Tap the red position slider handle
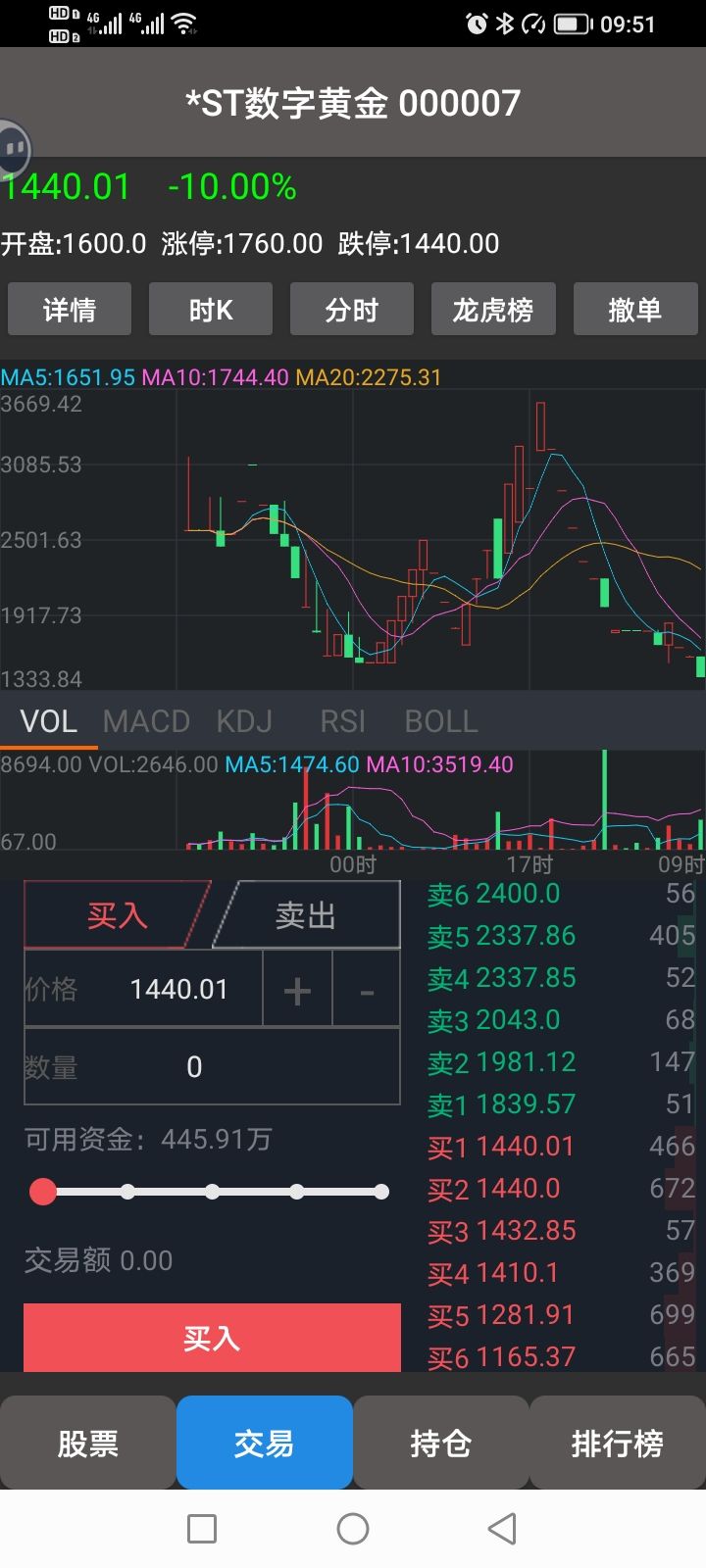The image size is (706, 1568). (43, 1192)
